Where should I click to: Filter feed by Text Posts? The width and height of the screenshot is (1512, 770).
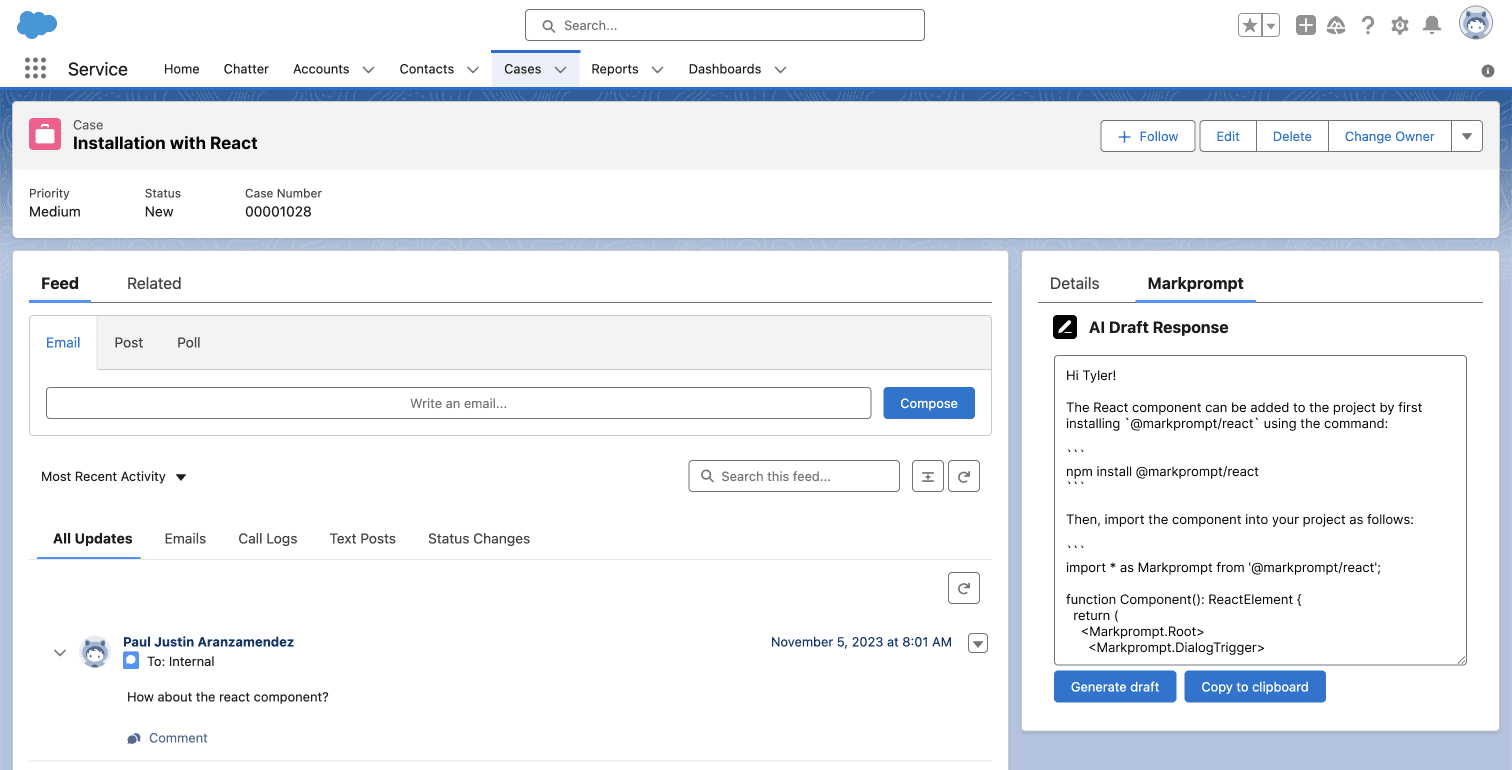click(x=363, y=539)
